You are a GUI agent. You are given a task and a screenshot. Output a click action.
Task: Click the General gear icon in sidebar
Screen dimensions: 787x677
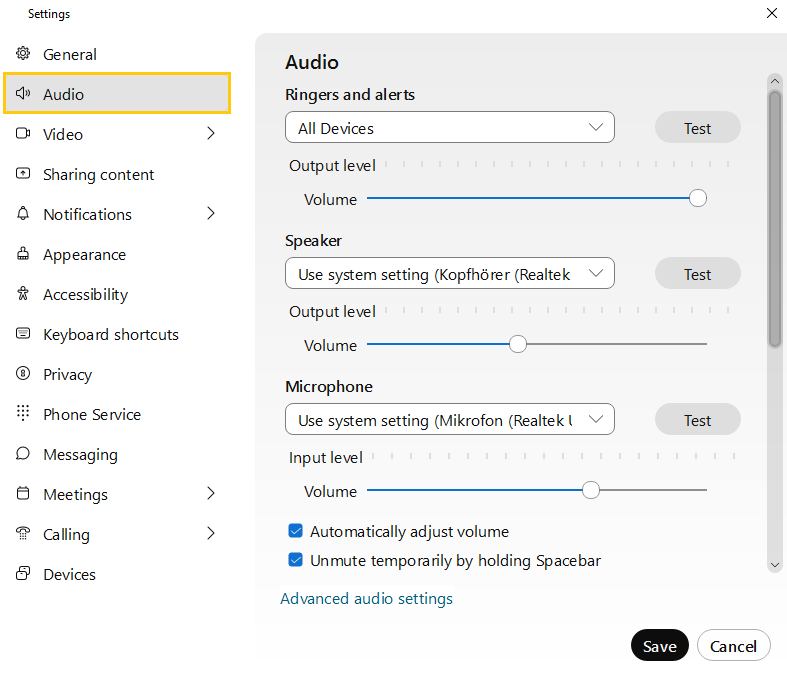[x=23, y=54]
